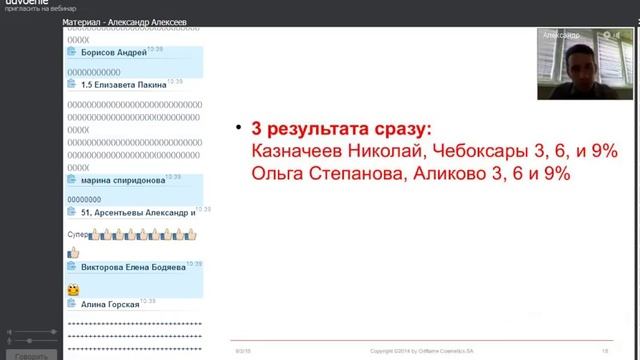Open 1.5 Елизавета Пакина chat name

click(x=124, y=85)
